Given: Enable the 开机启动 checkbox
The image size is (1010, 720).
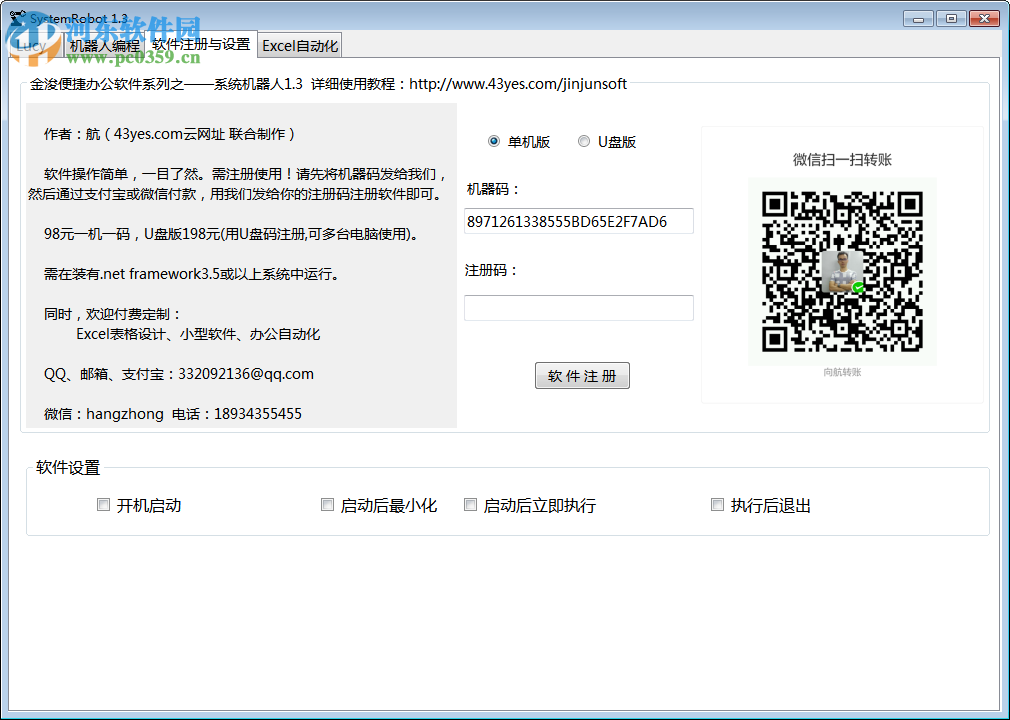Looking at the screenshot, I should (103, 505).
